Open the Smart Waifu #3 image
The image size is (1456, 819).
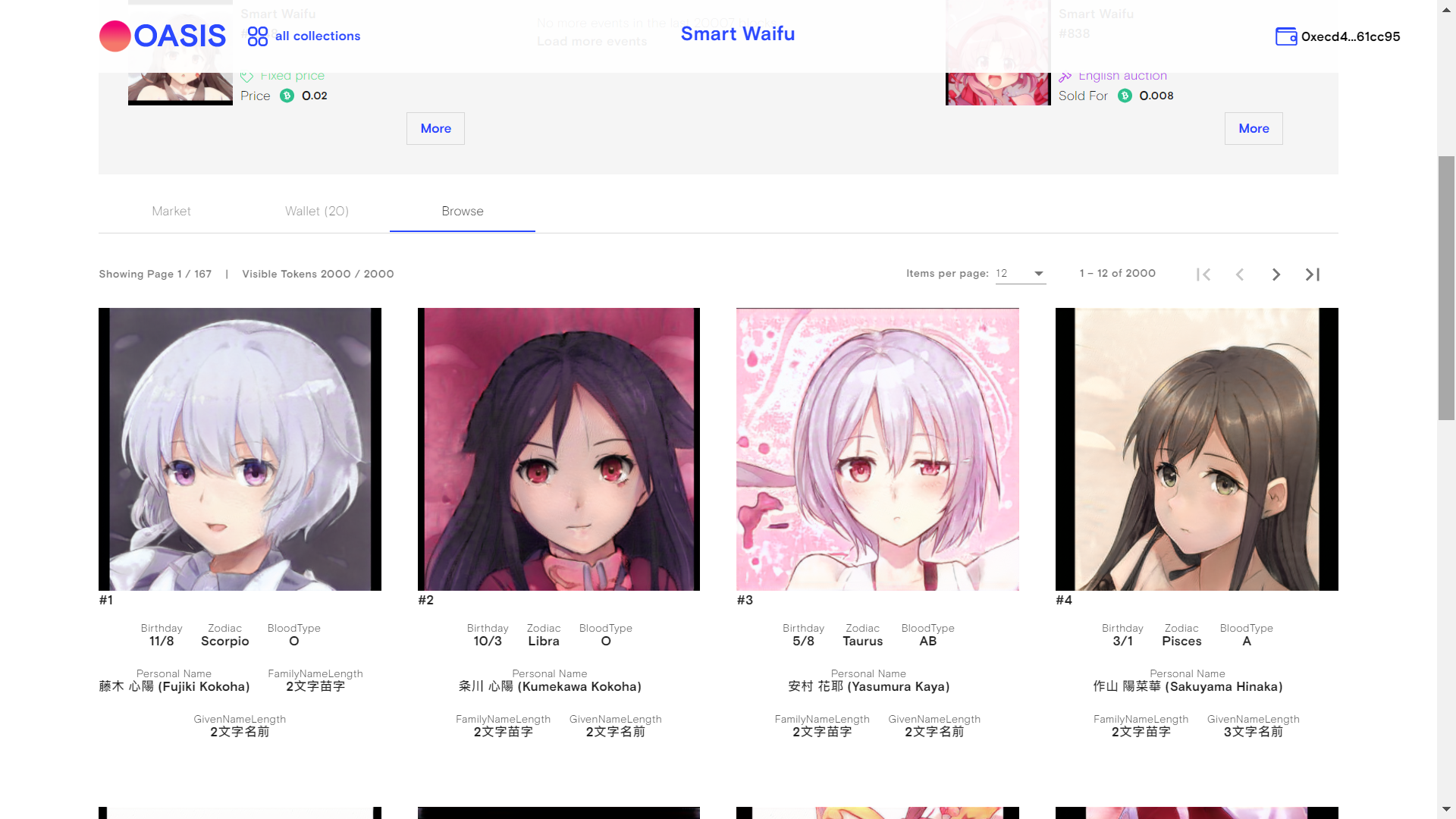[x=877, y=449]
